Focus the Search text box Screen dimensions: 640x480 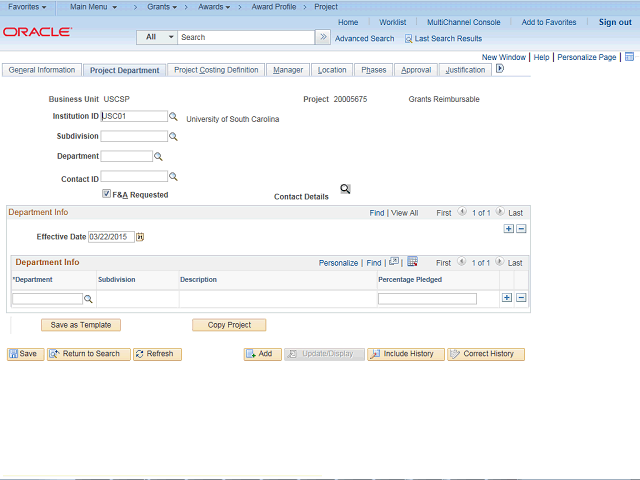click(x=246, y=37)
